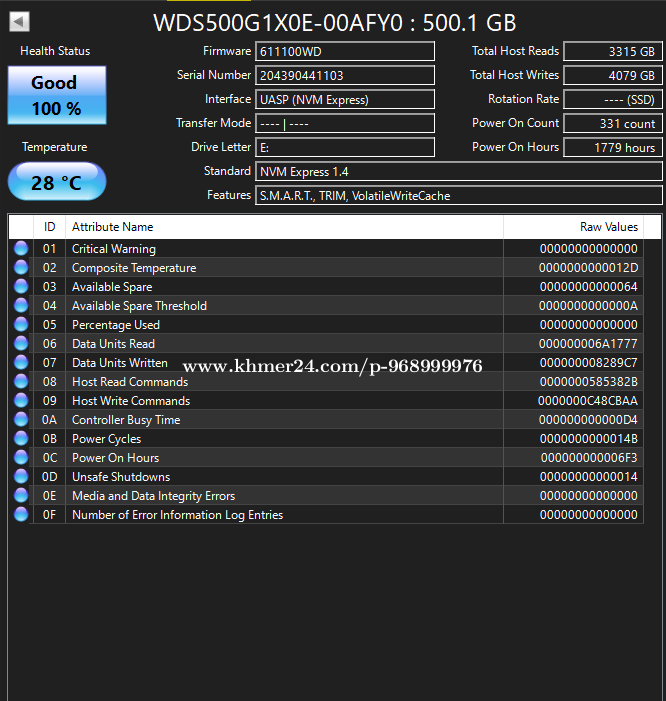Click the ID cell 0A
Viewport: 666px width, 701px height.
pyautogui.click(x=49, y=419)
